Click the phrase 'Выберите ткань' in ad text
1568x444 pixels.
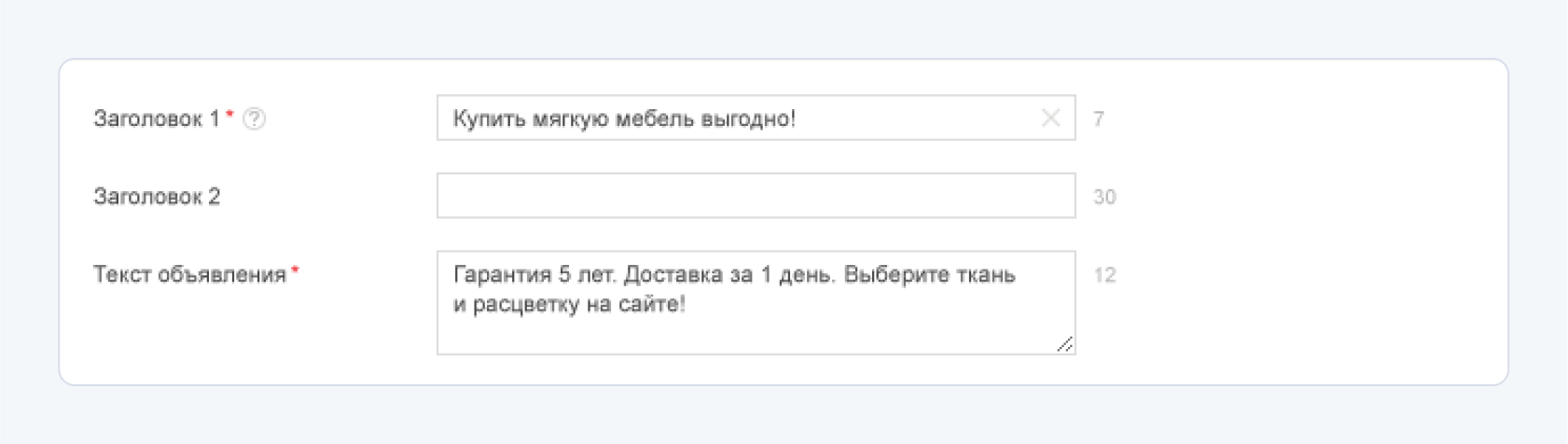point(929,274)
